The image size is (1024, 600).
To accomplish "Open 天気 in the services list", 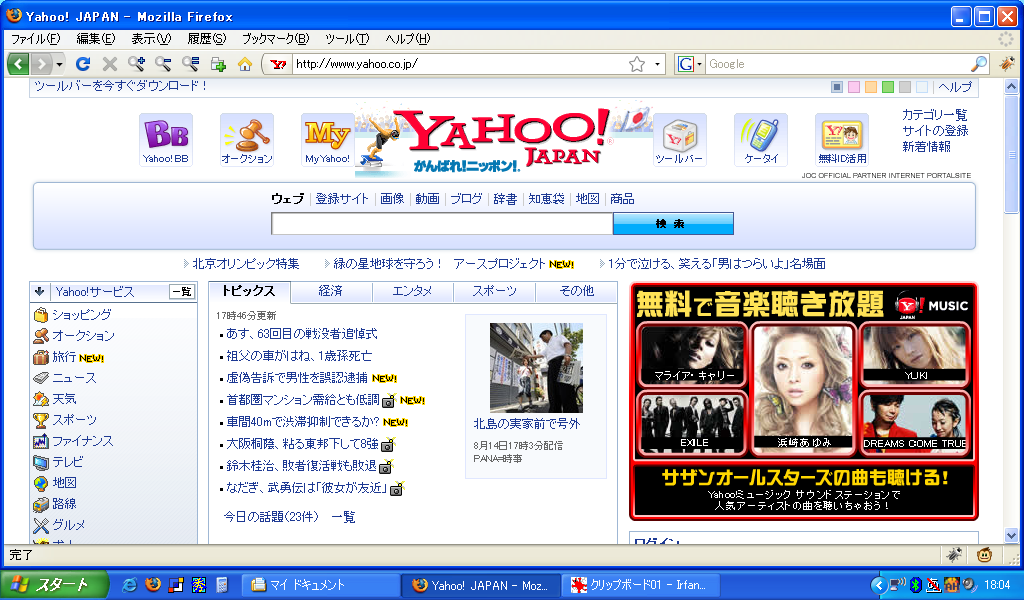I will point(65,399).
